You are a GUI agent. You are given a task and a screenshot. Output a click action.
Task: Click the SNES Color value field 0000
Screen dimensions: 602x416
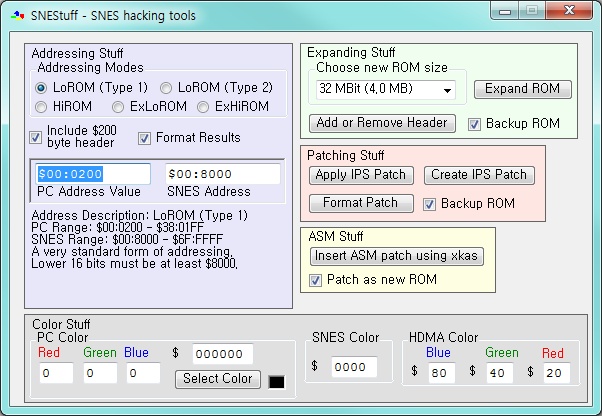[x=354, y=367]
